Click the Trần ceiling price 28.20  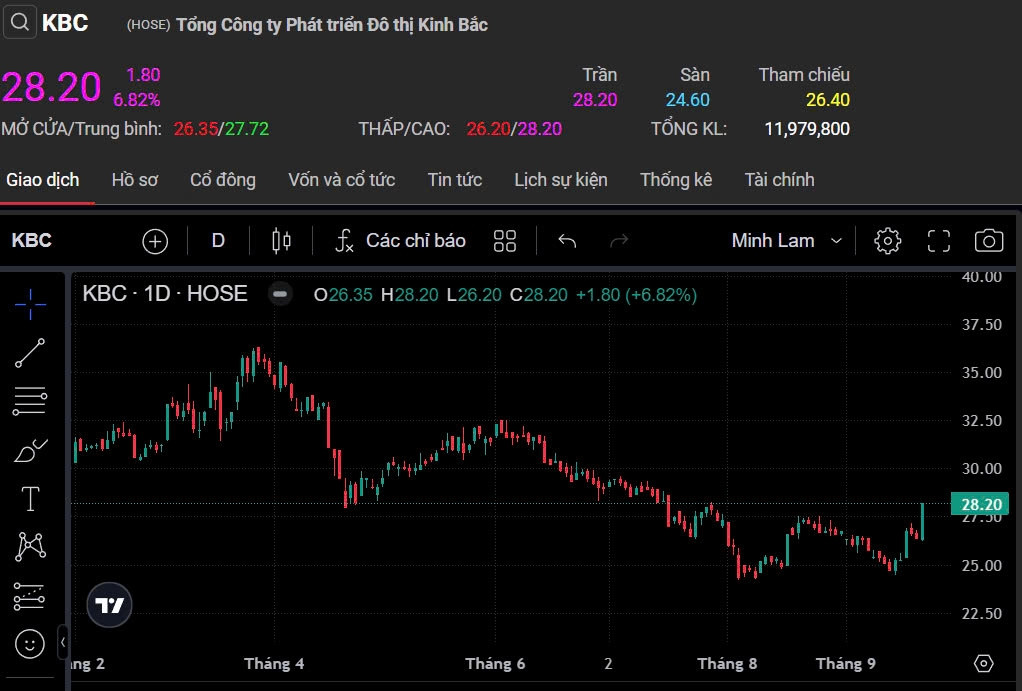coord(595,100)
